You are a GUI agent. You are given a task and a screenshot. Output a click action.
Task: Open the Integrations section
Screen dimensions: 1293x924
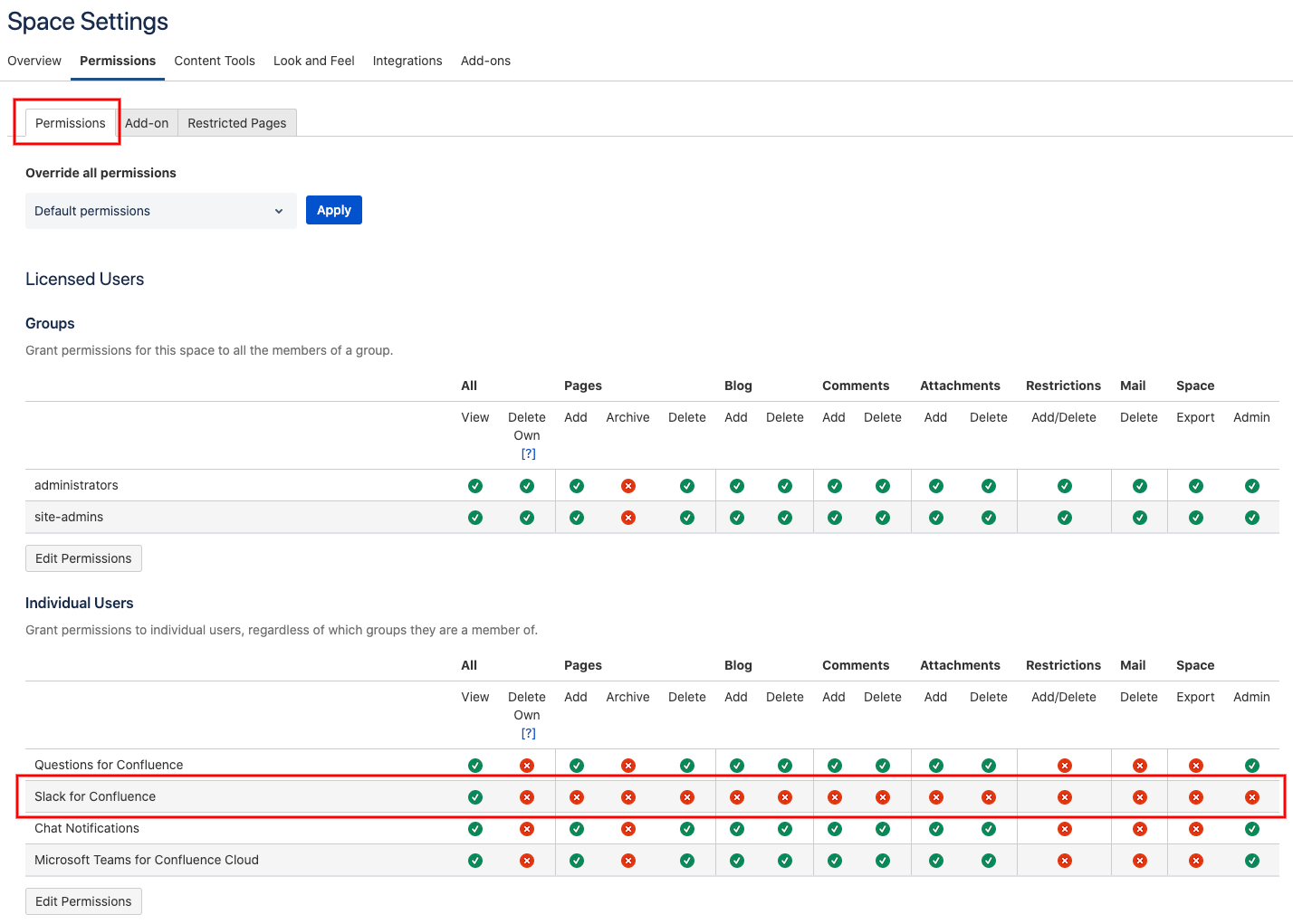tap(407, 61)
